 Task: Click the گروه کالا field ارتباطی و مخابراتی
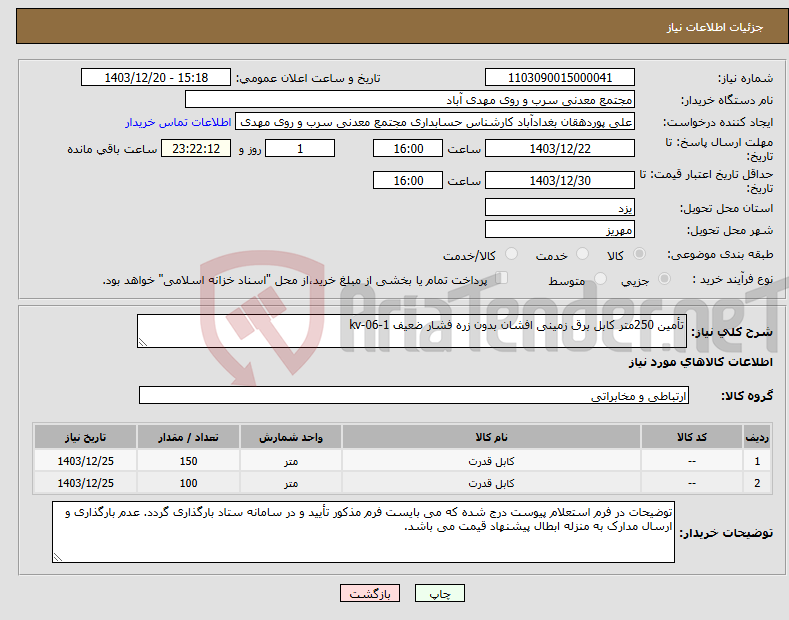point(414,396)
